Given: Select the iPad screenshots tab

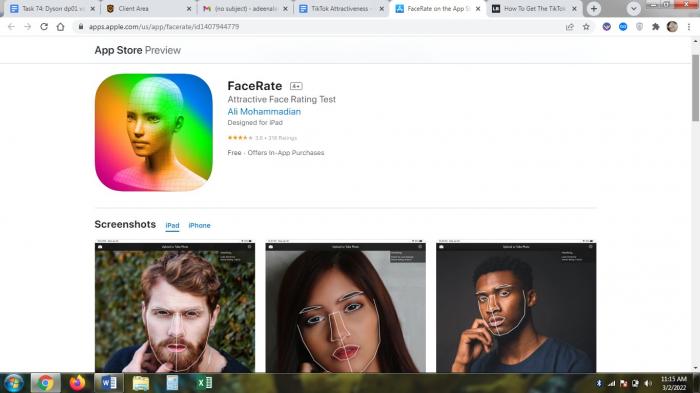Looking at the screenshot, I should click(x=172, y=226).
